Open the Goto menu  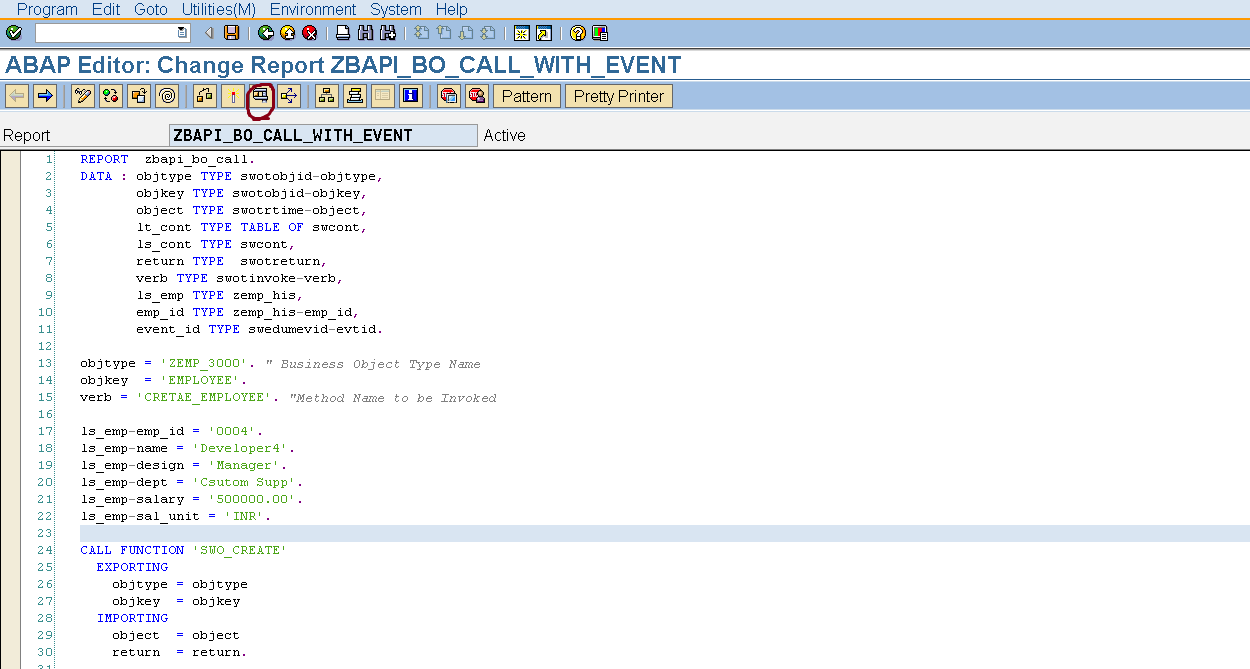click(x=151, y=9)
